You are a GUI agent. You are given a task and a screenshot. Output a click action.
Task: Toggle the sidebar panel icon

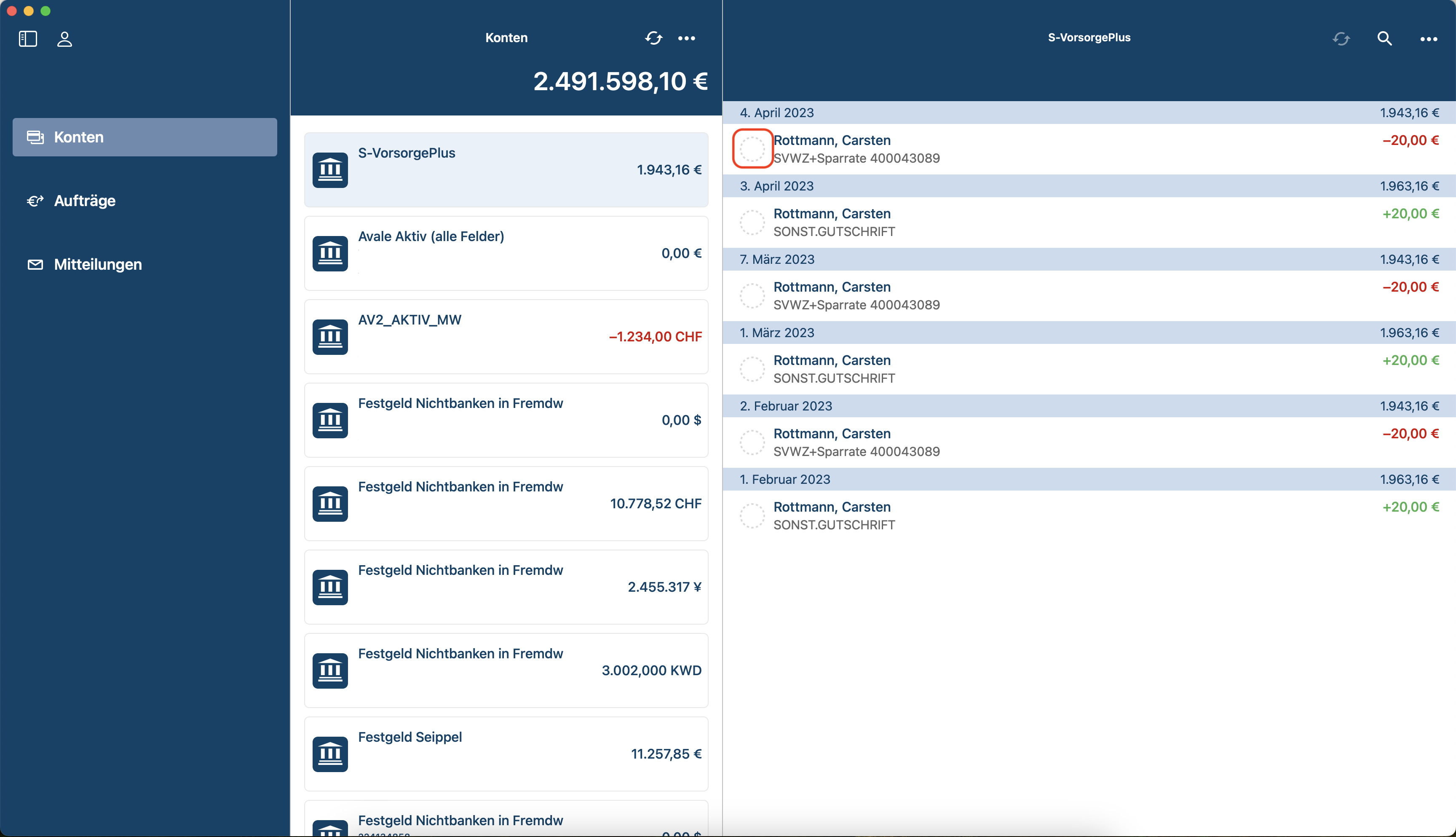click(x=27, y=38)
